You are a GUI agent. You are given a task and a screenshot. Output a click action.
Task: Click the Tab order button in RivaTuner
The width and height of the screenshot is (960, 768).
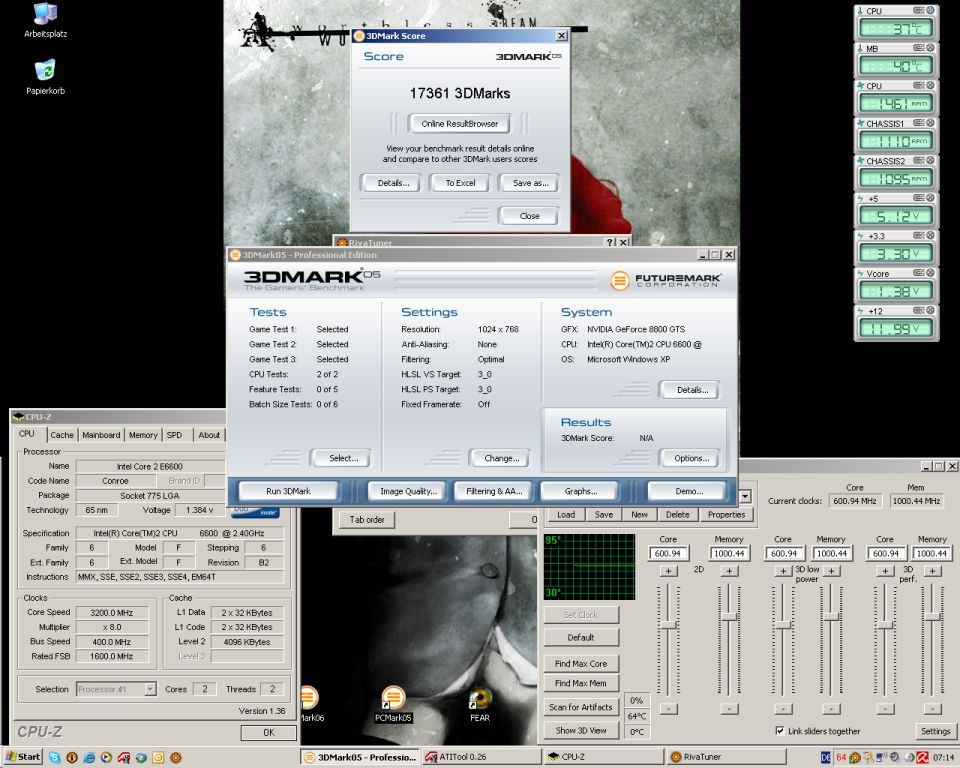pos(367,520)
